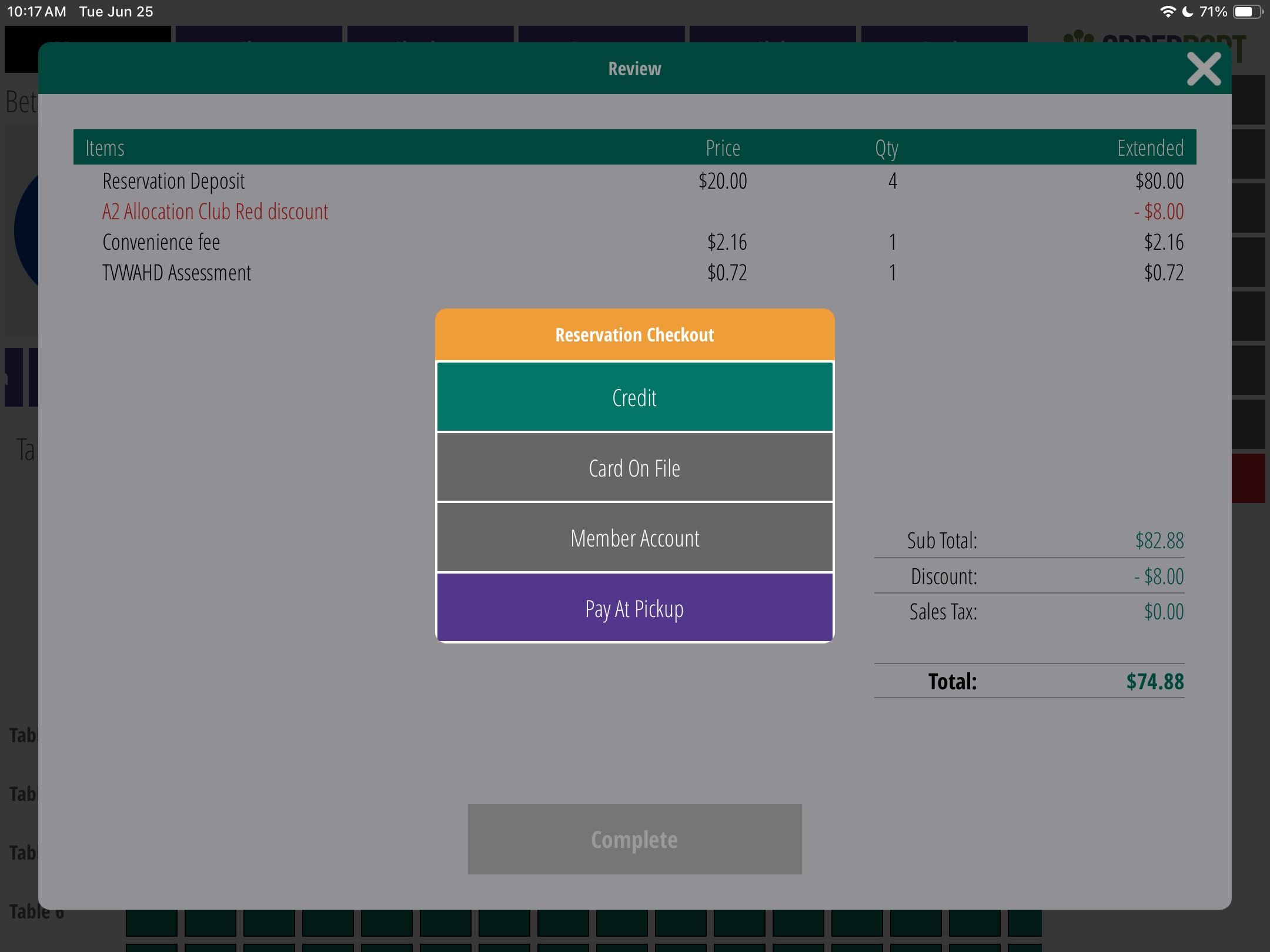Click the Extended column header

[x=1150, y=148]
